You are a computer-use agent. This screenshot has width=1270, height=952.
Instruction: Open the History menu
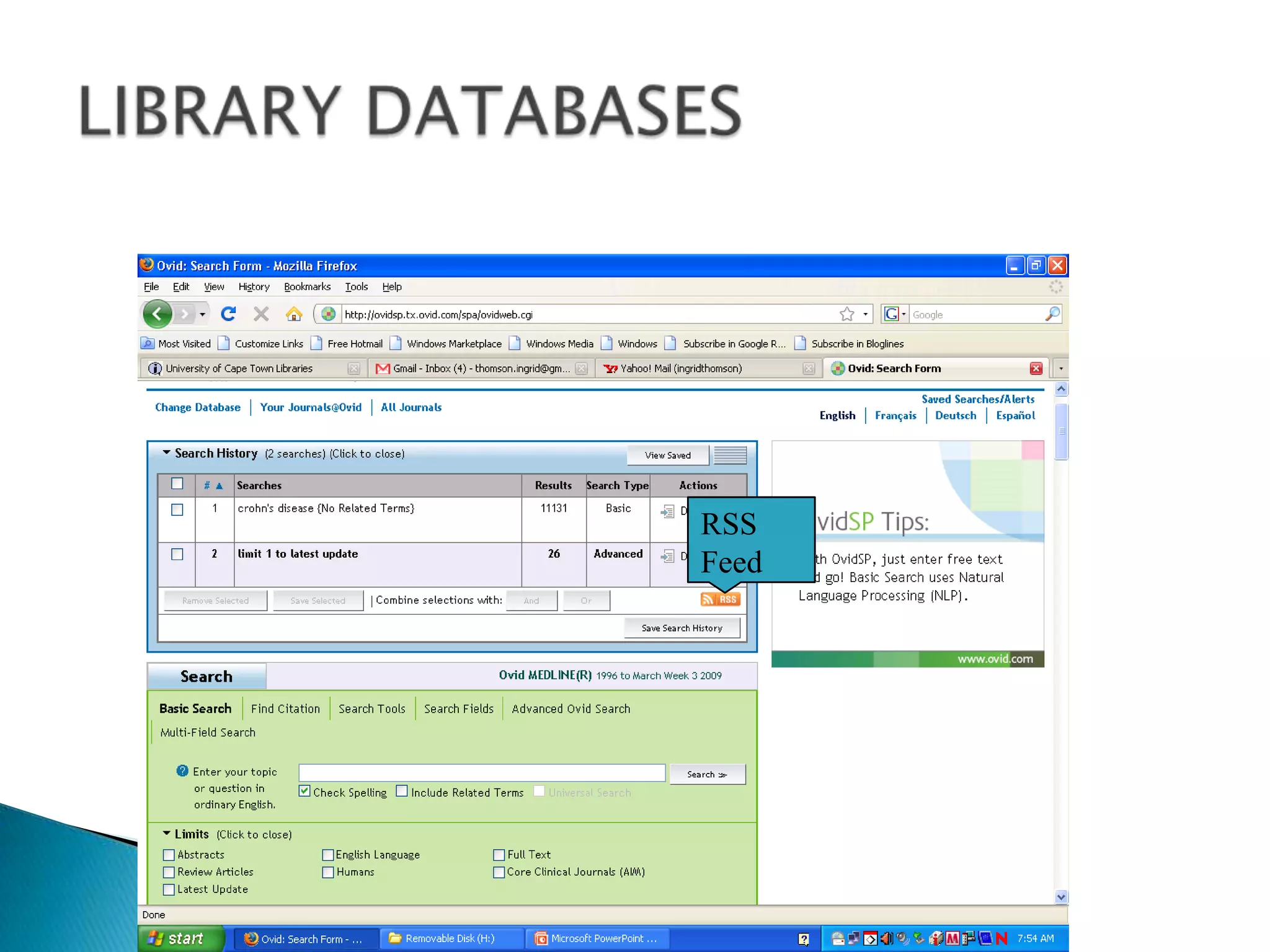[x=254, y=286]
